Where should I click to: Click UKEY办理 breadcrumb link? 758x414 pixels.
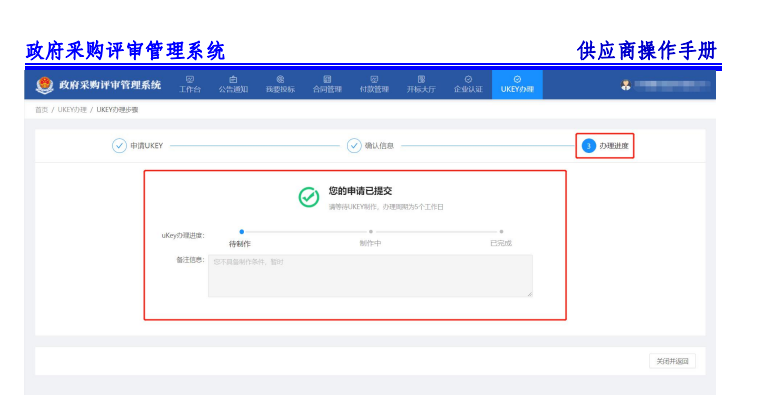[x=72, y=109]
